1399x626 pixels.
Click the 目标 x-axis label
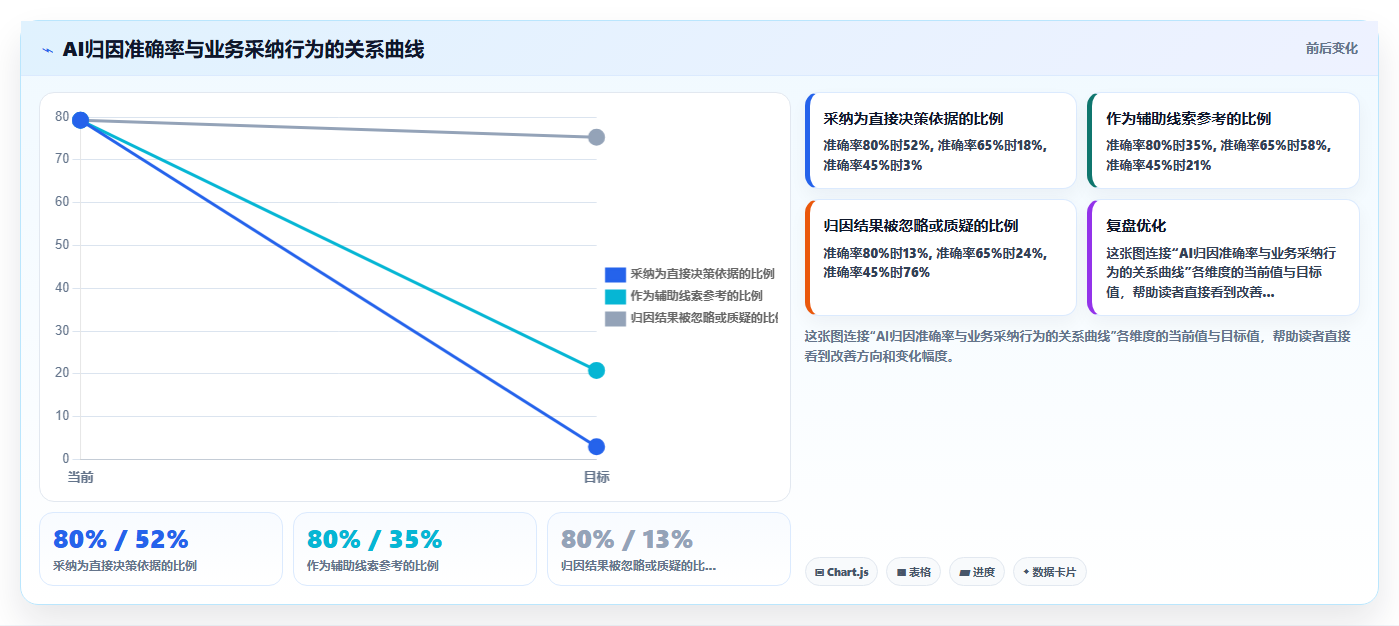[x=596, y=478]
